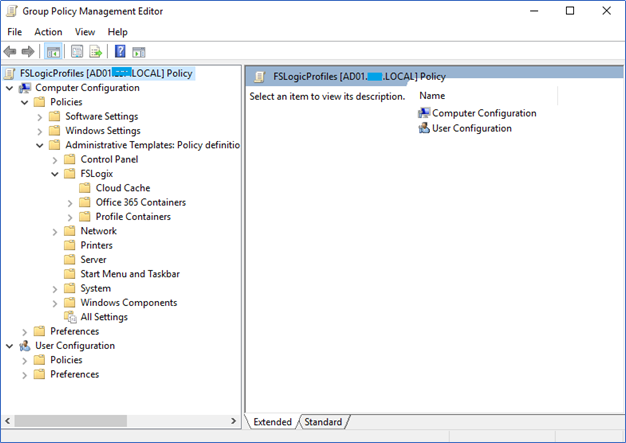Expand the Software Settings node
626x443 pixels.
(40, 117)
